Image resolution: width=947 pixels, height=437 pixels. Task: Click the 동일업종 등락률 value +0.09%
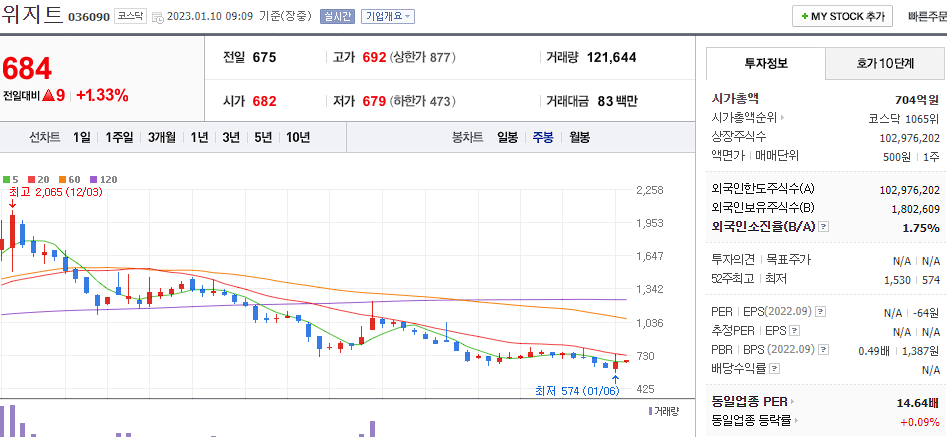point(919,421)
